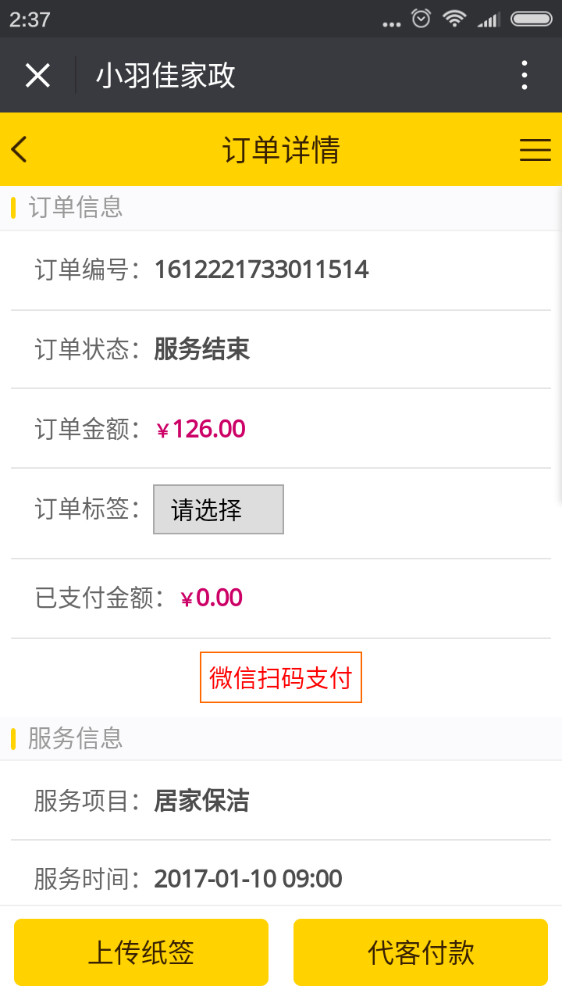This screenshot has width=562, height=1000.
Task: Tap the 服务信息 section header
Action: click(75, 738)
